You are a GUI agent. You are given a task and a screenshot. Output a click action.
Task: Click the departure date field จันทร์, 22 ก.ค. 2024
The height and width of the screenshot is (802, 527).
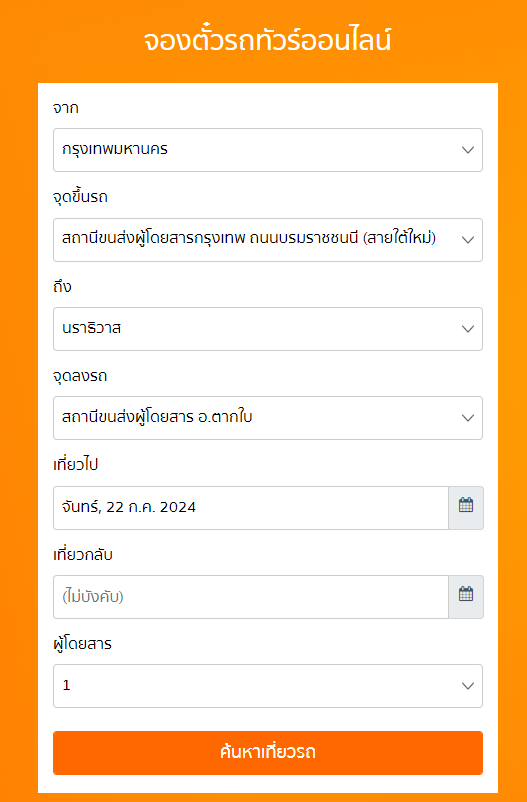[251, 507]
